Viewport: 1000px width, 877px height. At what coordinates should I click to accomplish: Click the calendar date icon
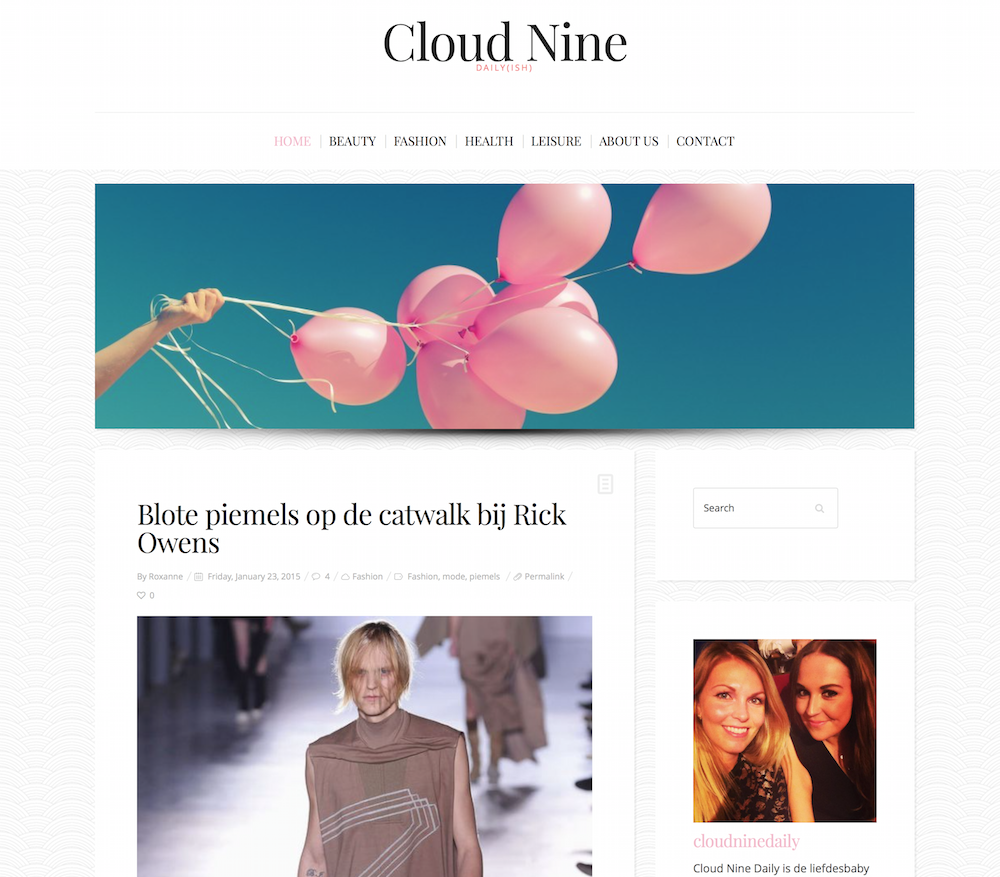point(198,577)
